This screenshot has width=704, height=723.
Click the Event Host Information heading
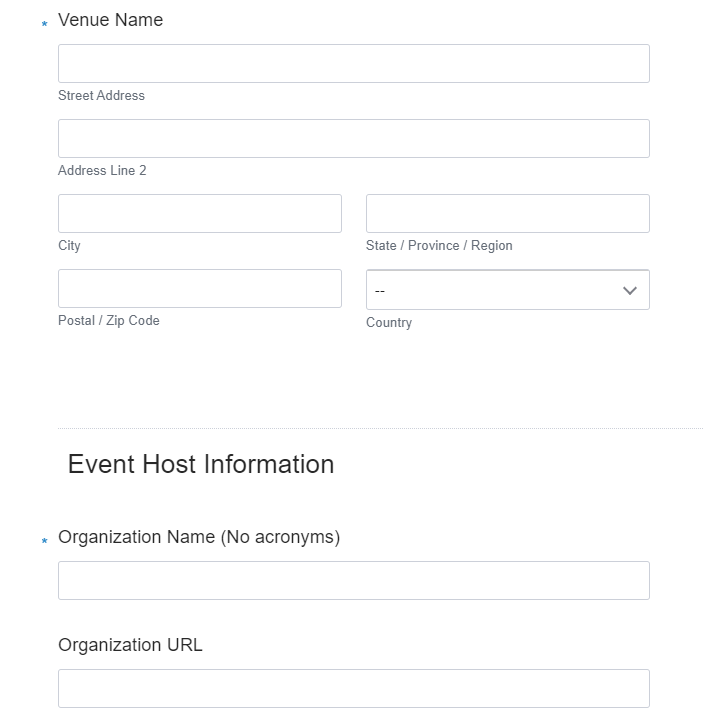[x=201, y=464]
